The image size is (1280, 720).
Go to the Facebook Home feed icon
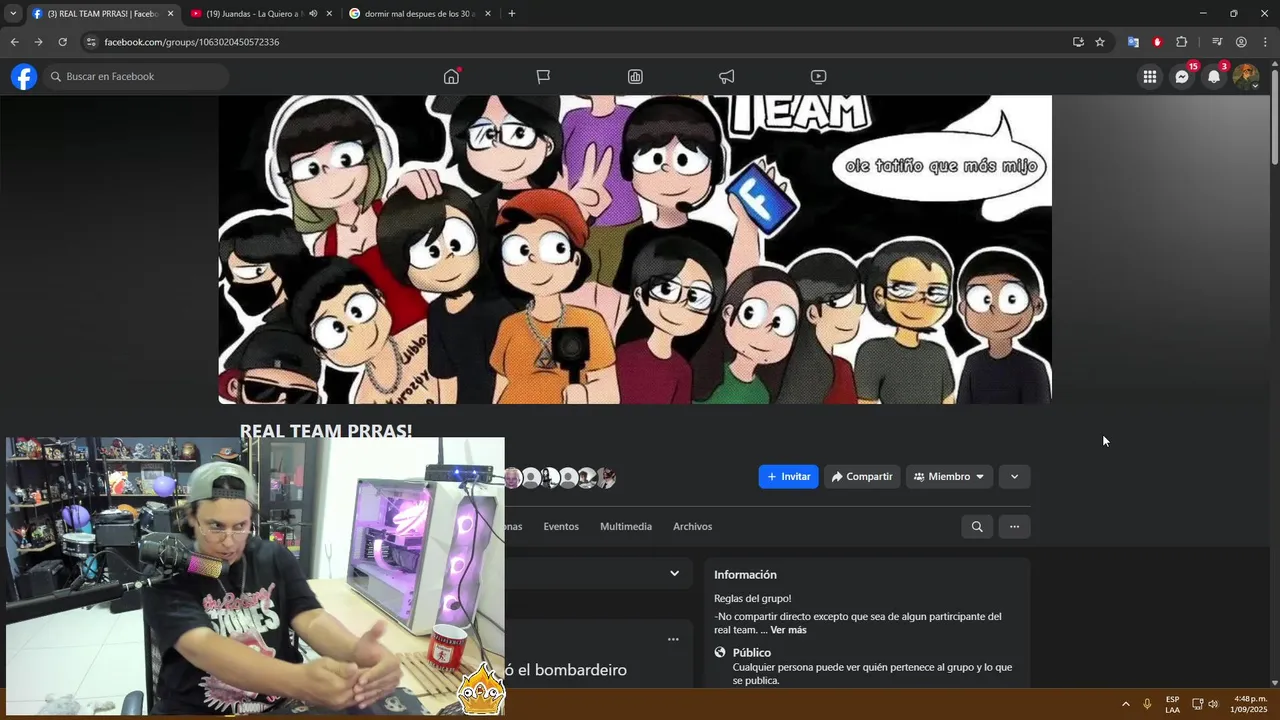tap(451, 77)
